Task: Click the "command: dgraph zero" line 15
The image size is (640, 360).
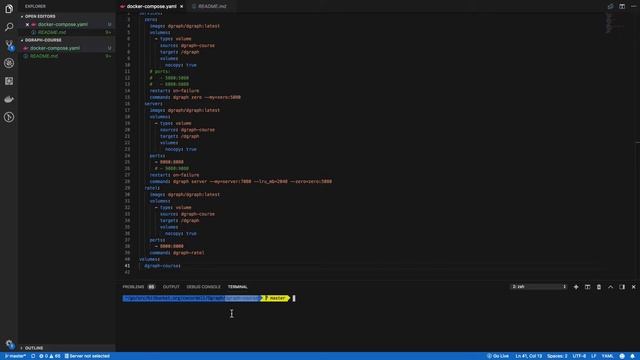Action: point(195,97)
